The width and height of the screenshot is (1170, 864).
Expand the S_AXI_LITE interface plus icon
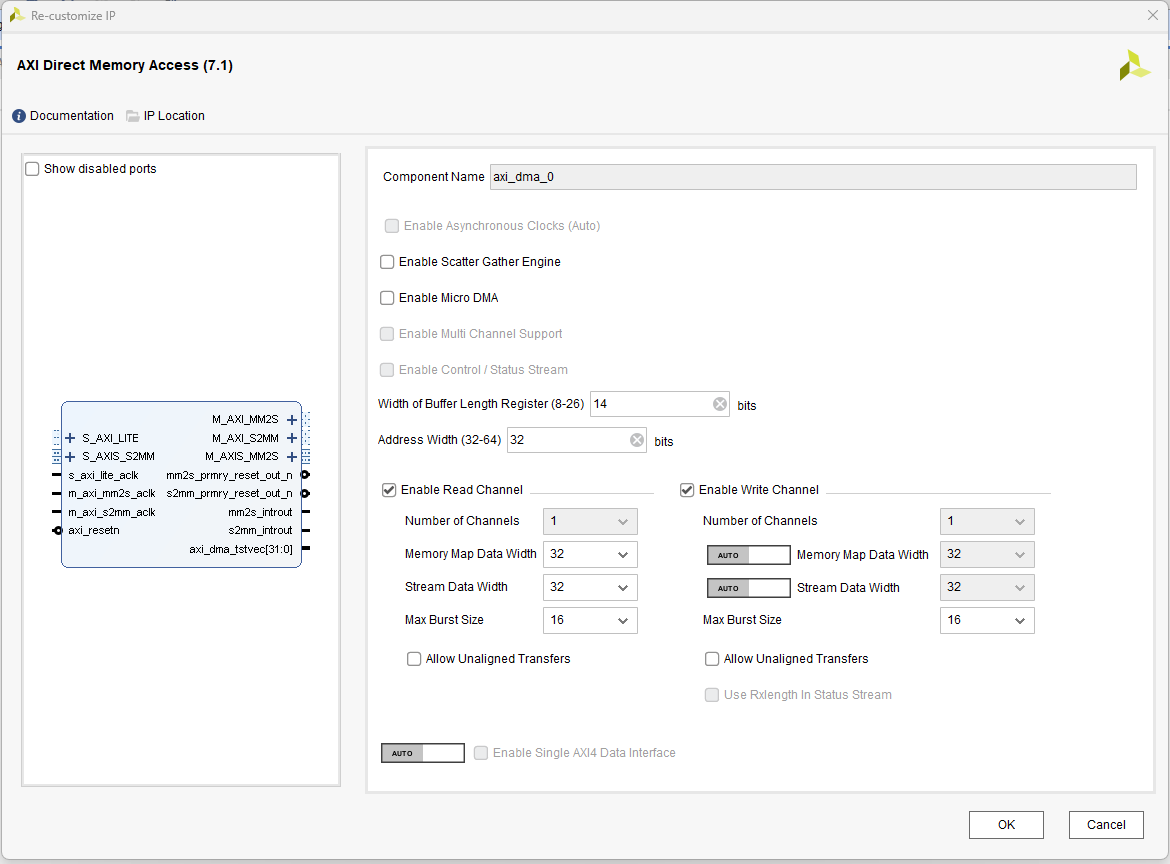[70, 438]
